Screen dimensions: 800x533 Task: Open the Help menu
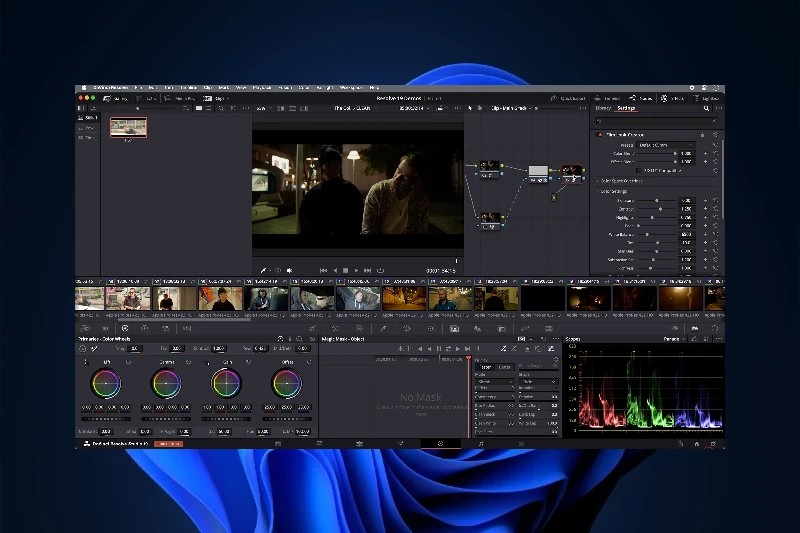click(x=374, y=88)
